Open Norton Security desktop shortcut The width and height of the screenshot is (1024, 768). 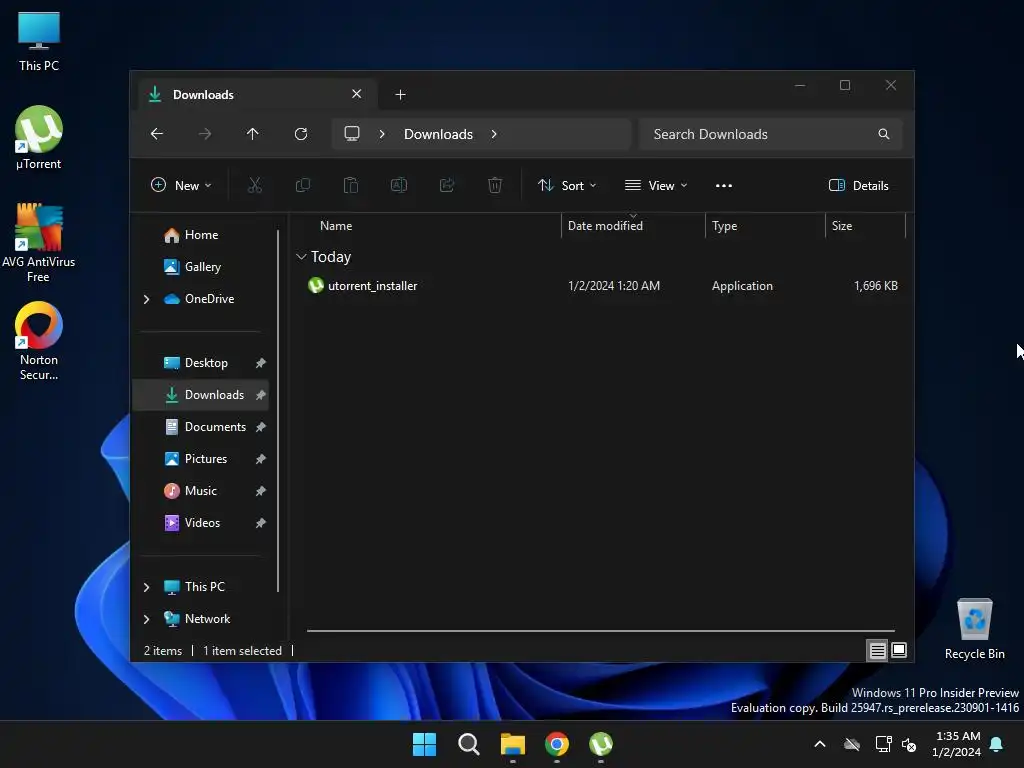[x=39, y=341]
